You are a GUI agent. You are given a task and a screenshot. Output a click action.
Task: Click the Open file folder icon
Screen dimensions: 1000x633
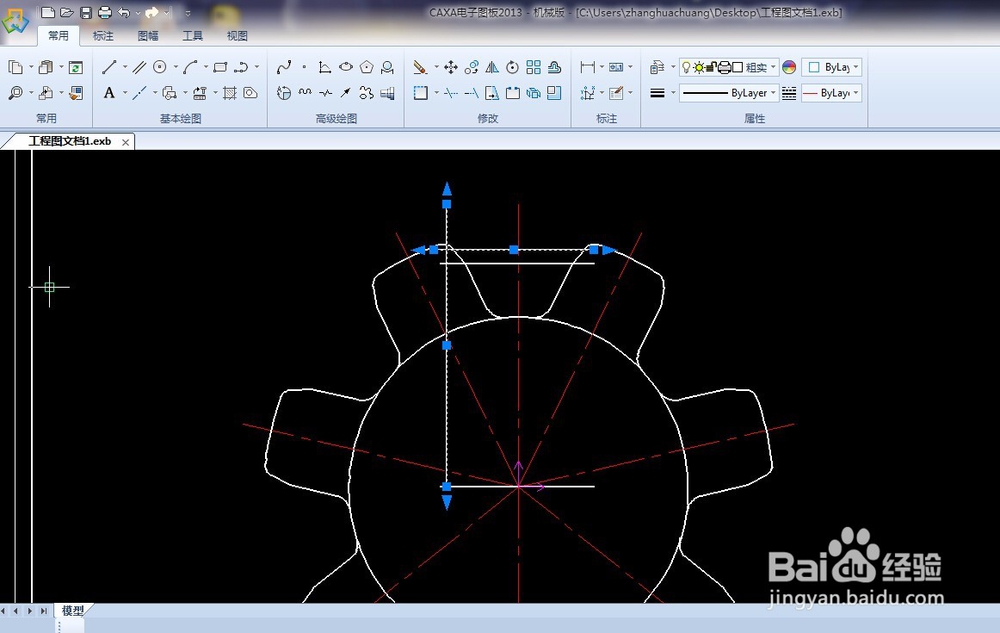pos(66,12)
